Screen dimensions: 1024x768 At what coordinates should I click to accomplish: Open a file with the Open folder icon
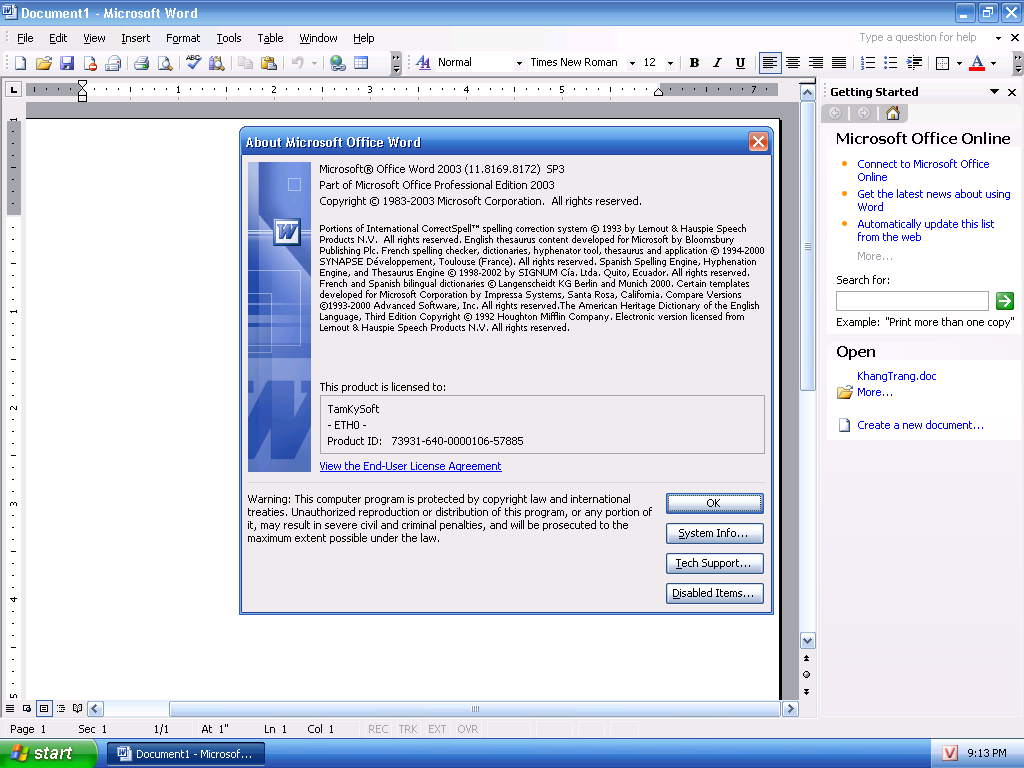(43, 63)
